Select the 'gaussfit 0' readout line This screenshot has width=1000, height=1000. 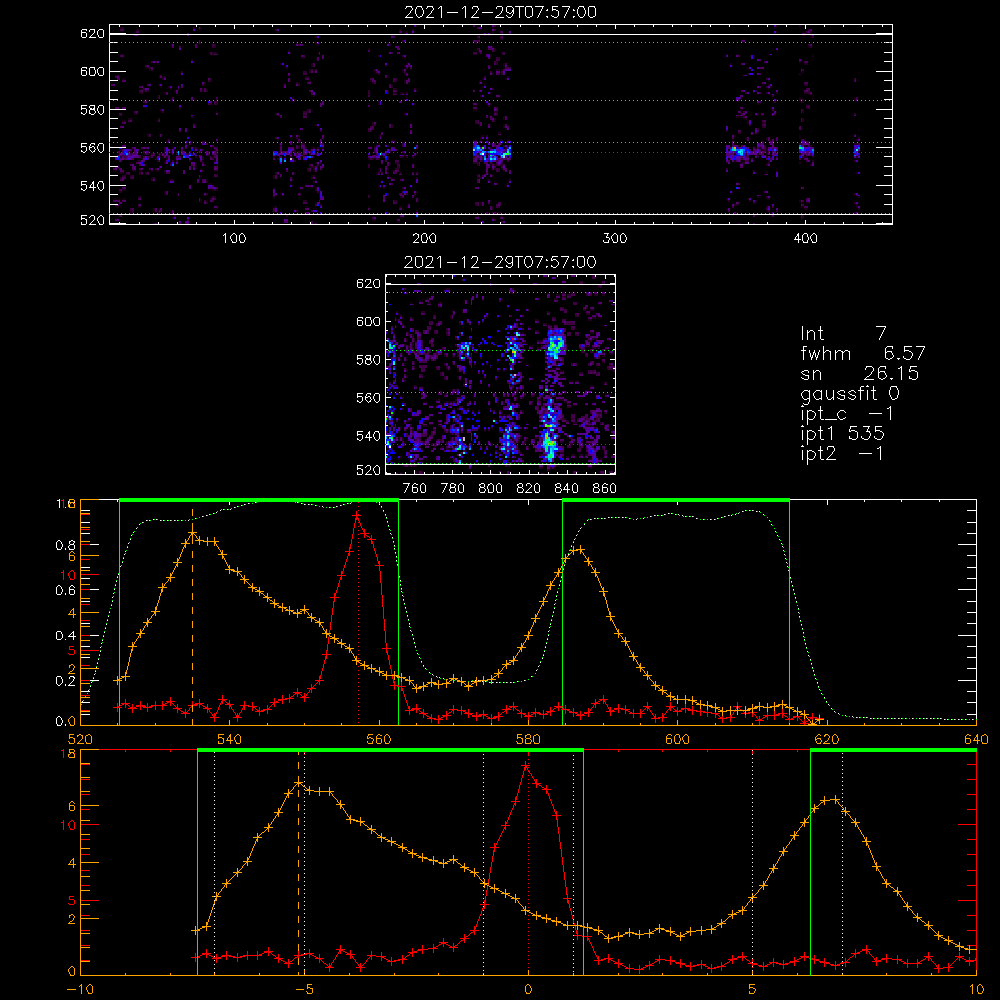[x=849, y=393]
